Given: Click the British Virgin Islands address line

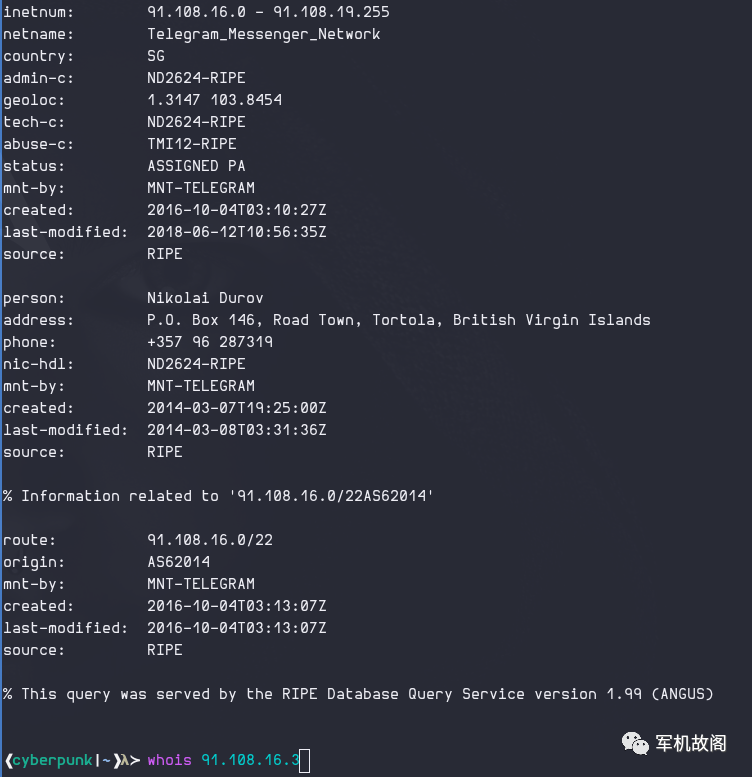Looking at the screenshot, I should (x=399, y=320).
